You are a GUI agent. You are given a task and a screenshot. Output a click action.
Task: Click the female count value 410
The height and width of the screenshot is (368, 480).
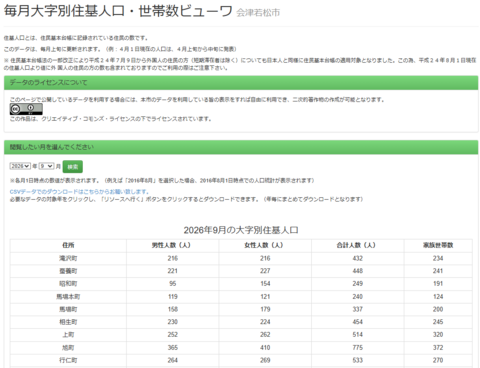point(265,348)
